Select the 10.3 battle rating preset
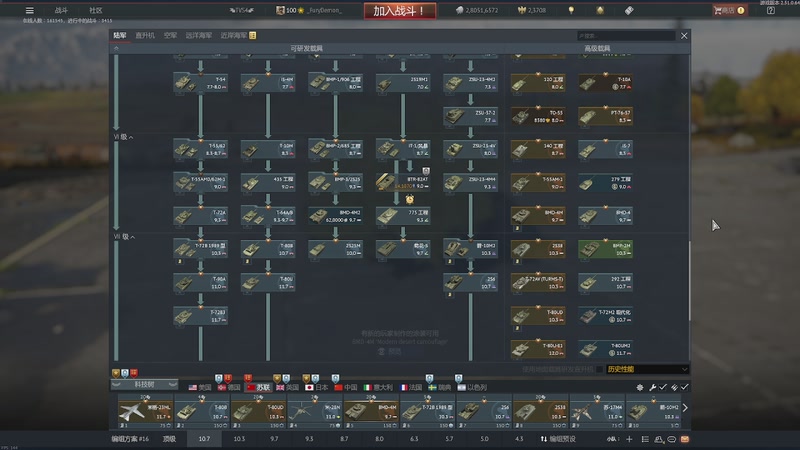 239,439
